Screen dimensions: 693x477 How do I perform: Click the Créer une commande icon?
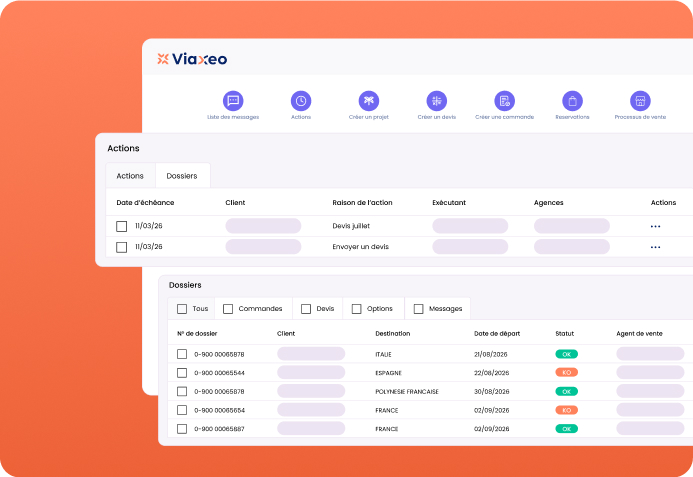pos(504,101)
